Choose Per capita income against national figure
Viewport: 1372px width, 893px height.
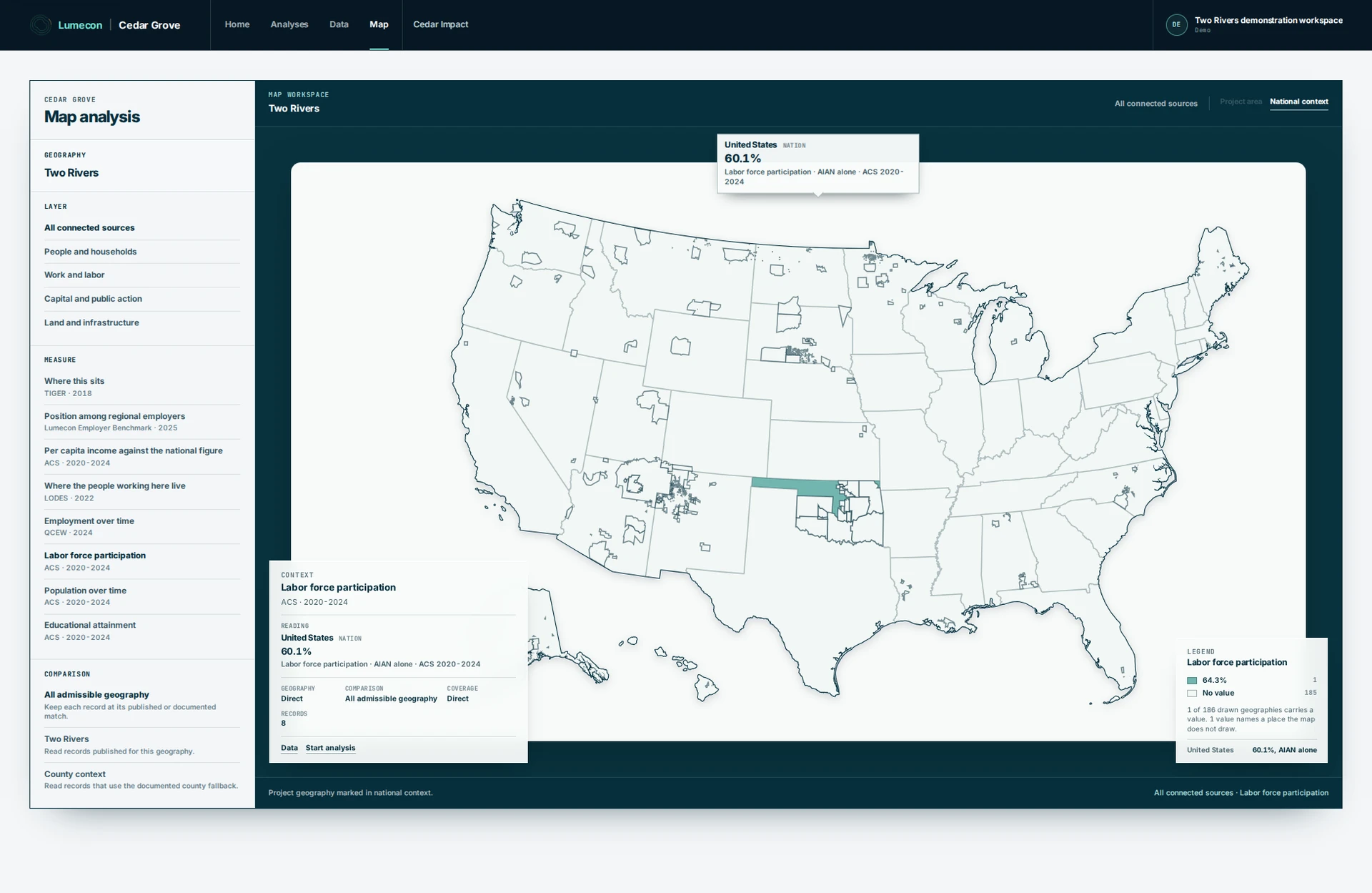pyautogui.click(x=141, y=456)
